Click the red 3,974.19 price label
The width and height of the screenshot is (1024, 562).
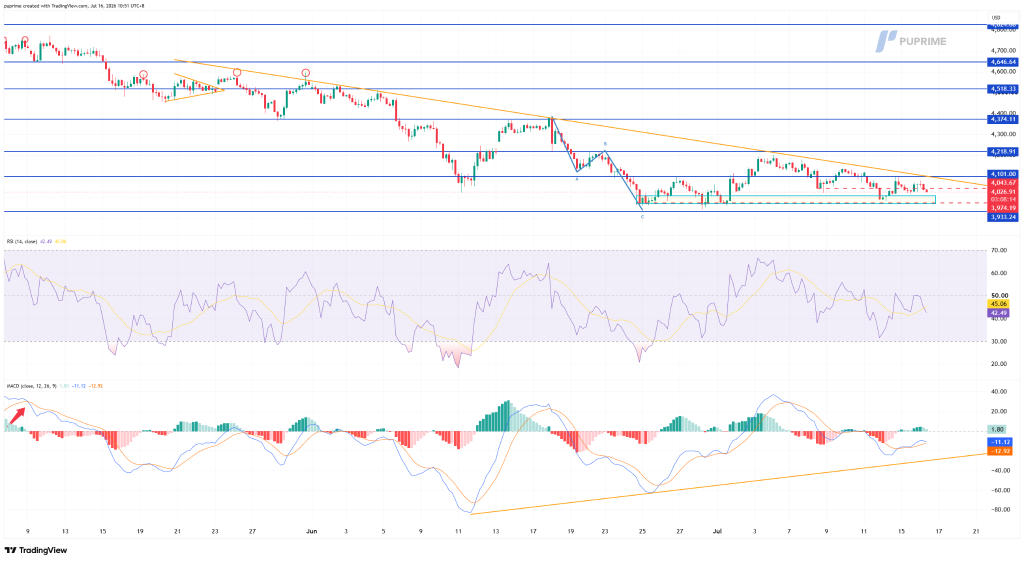pos(1002,208)
